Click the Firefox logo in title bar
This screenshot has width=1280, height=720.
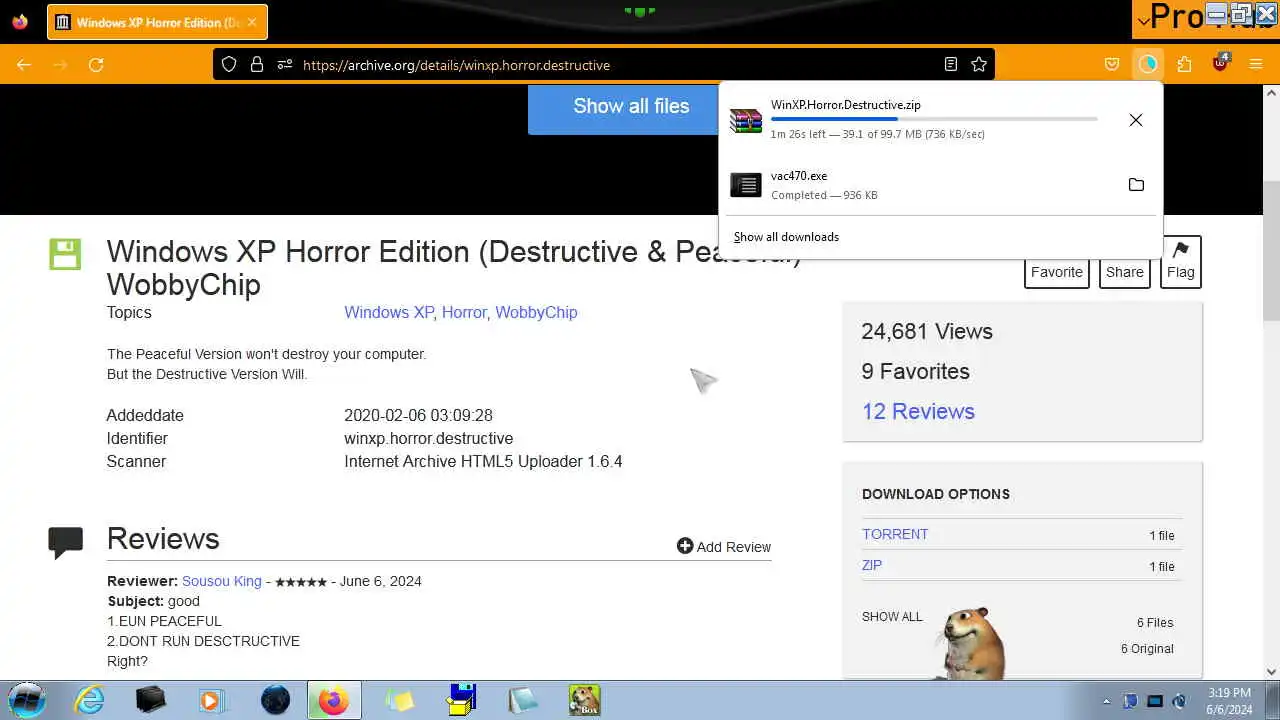(20, 21)
